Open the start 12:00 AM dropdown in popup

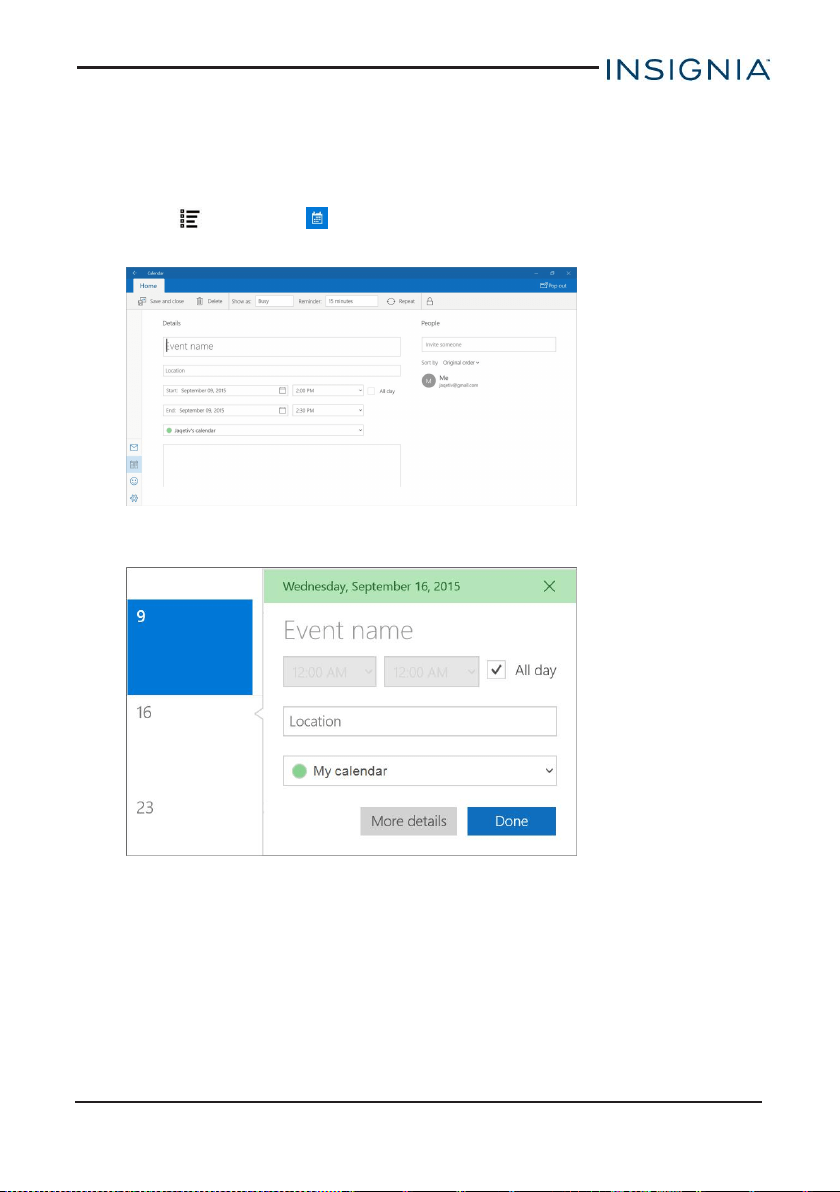coord(330,672)
